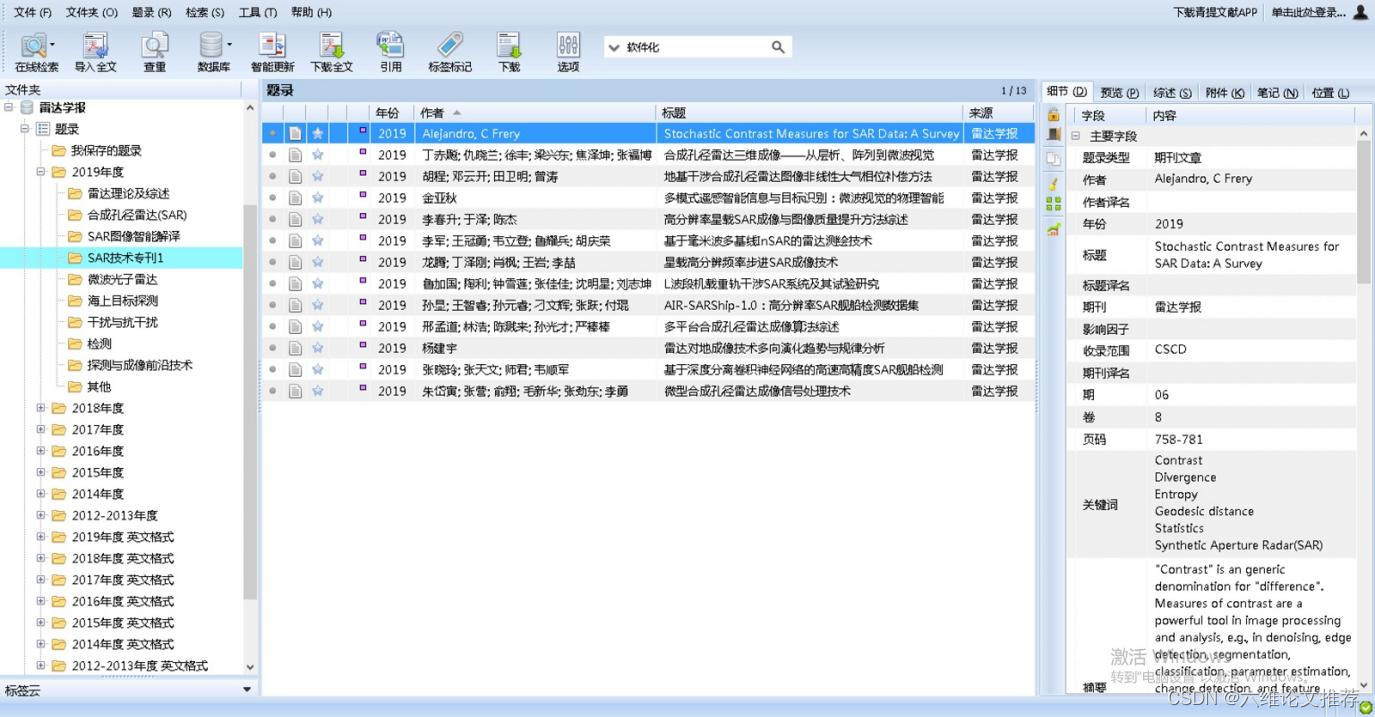1375x717 pixels.
Task: Select the 我保存的题录 folder
Action: [105, 151]
